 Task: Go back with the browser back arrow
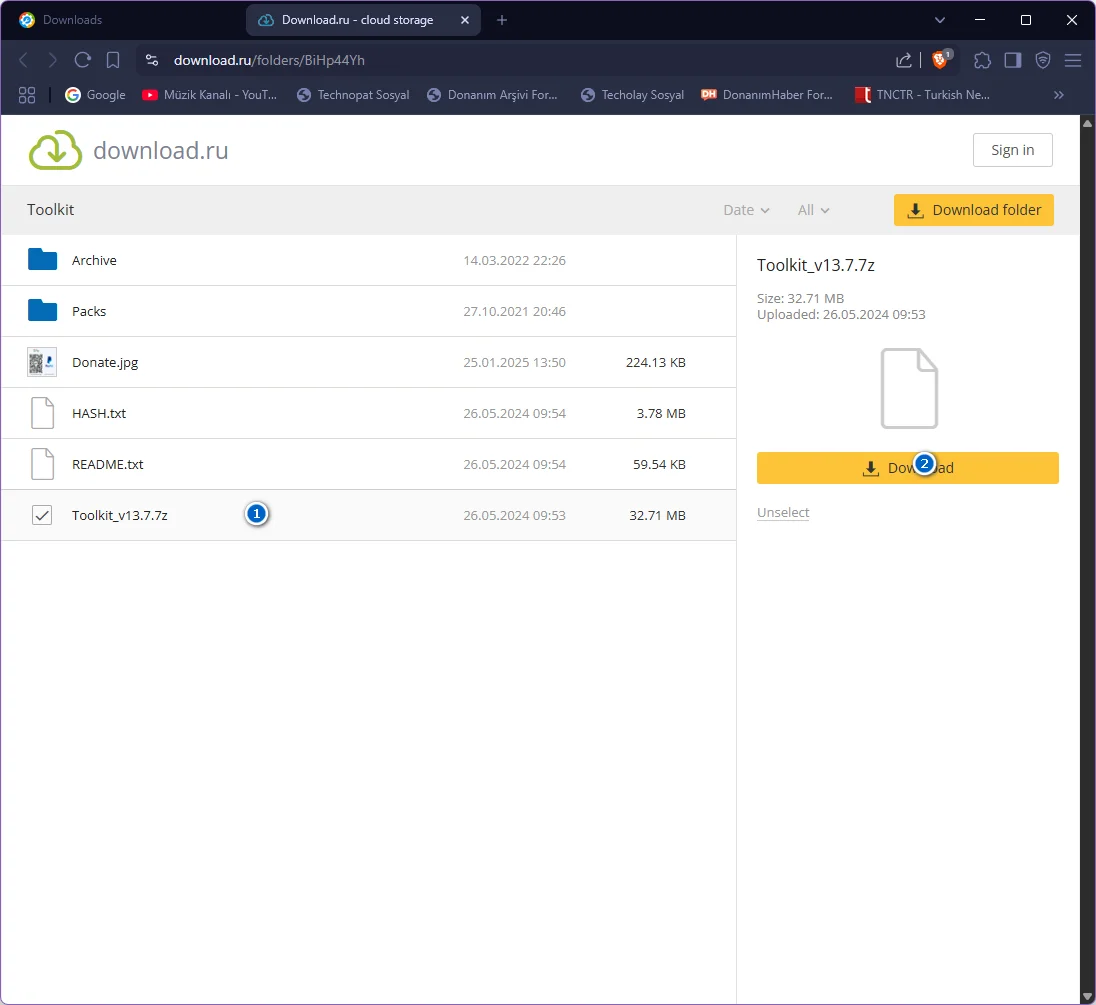tap(23, 60)
